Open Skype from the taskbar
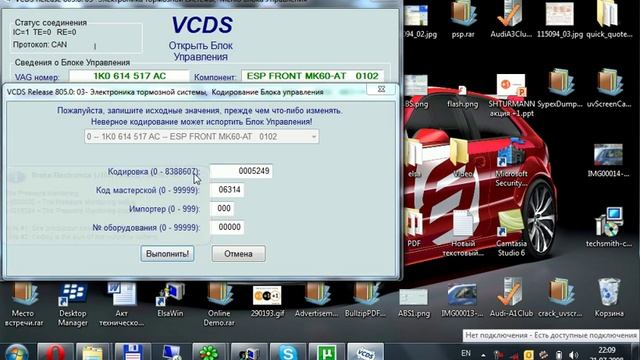The image size is (640, 360). coord(288,352)
